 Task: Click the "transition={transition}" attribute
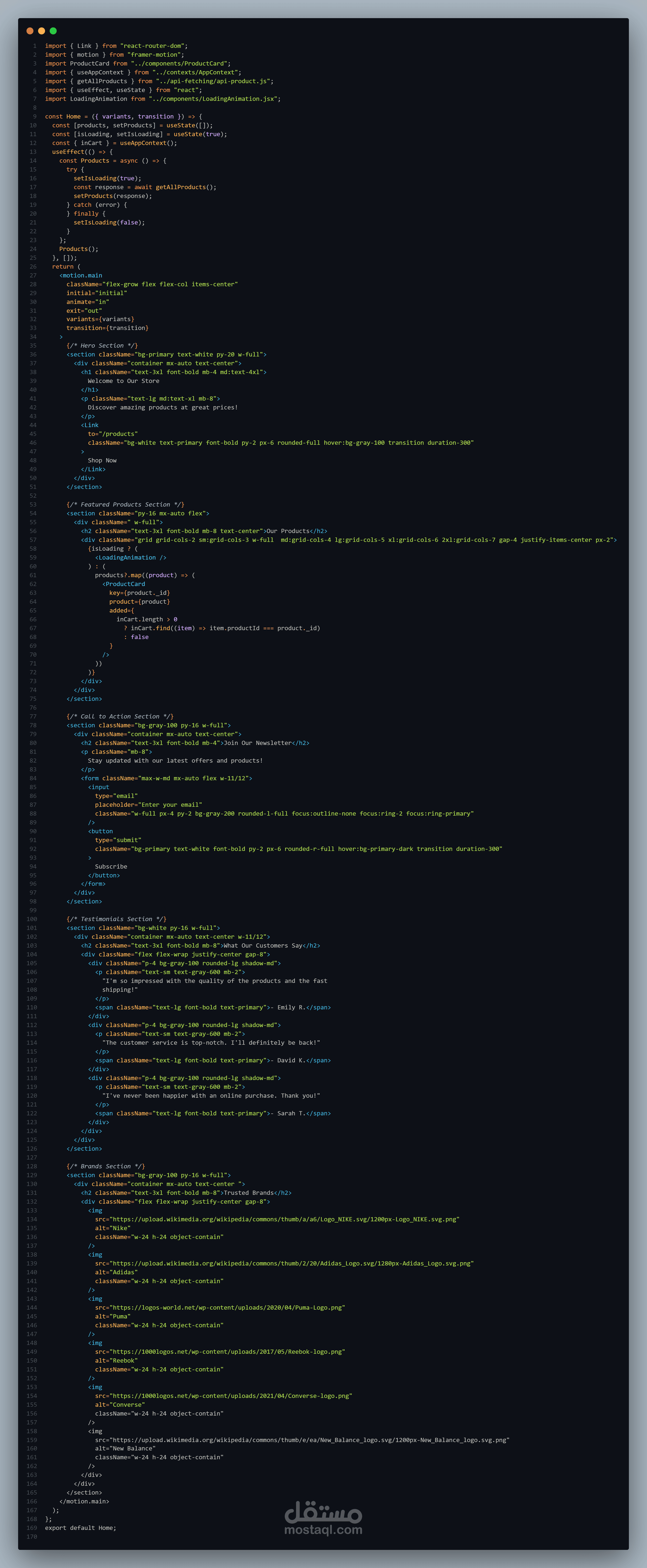(x=108, y=328)
